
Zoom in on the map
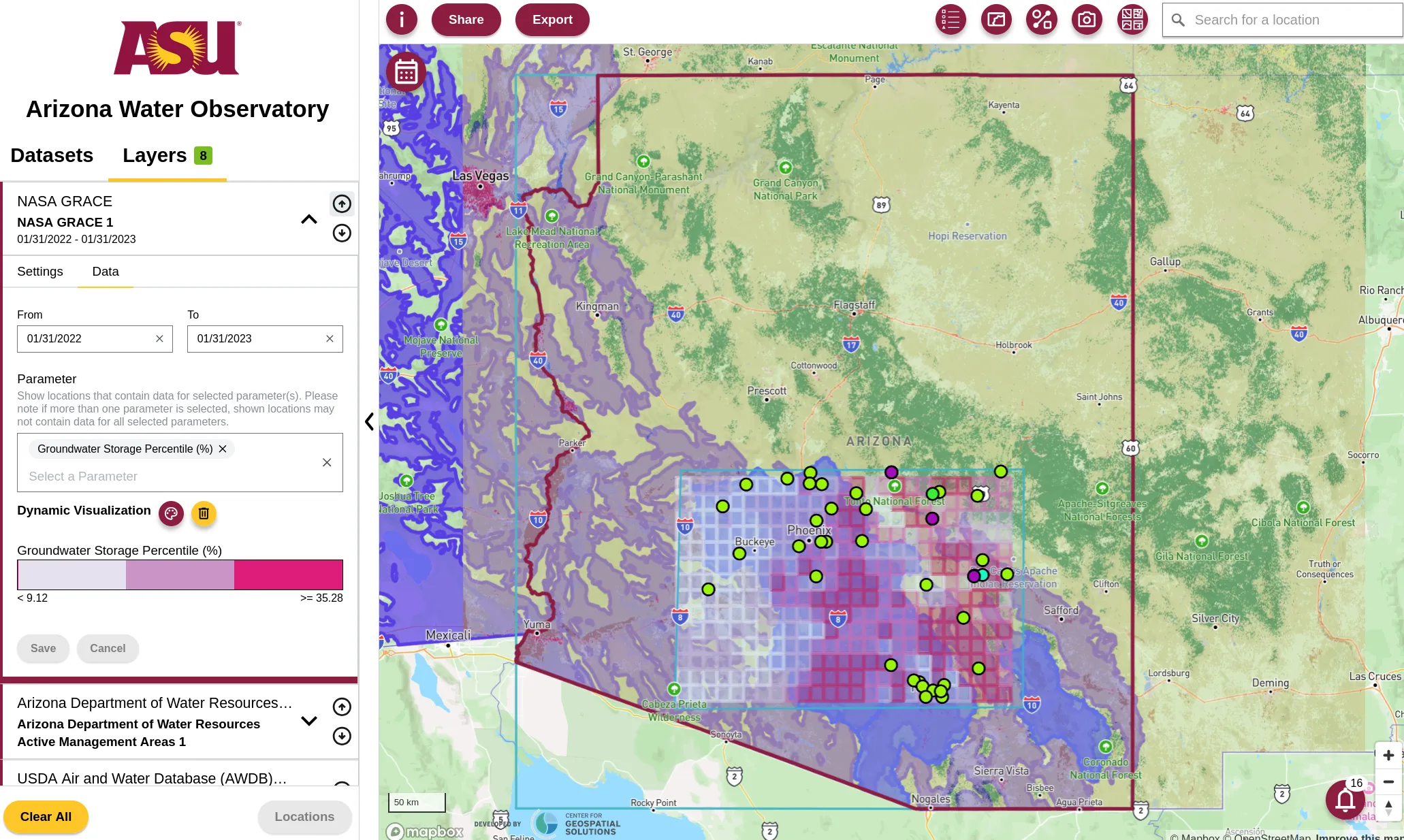pos(1388,756)
